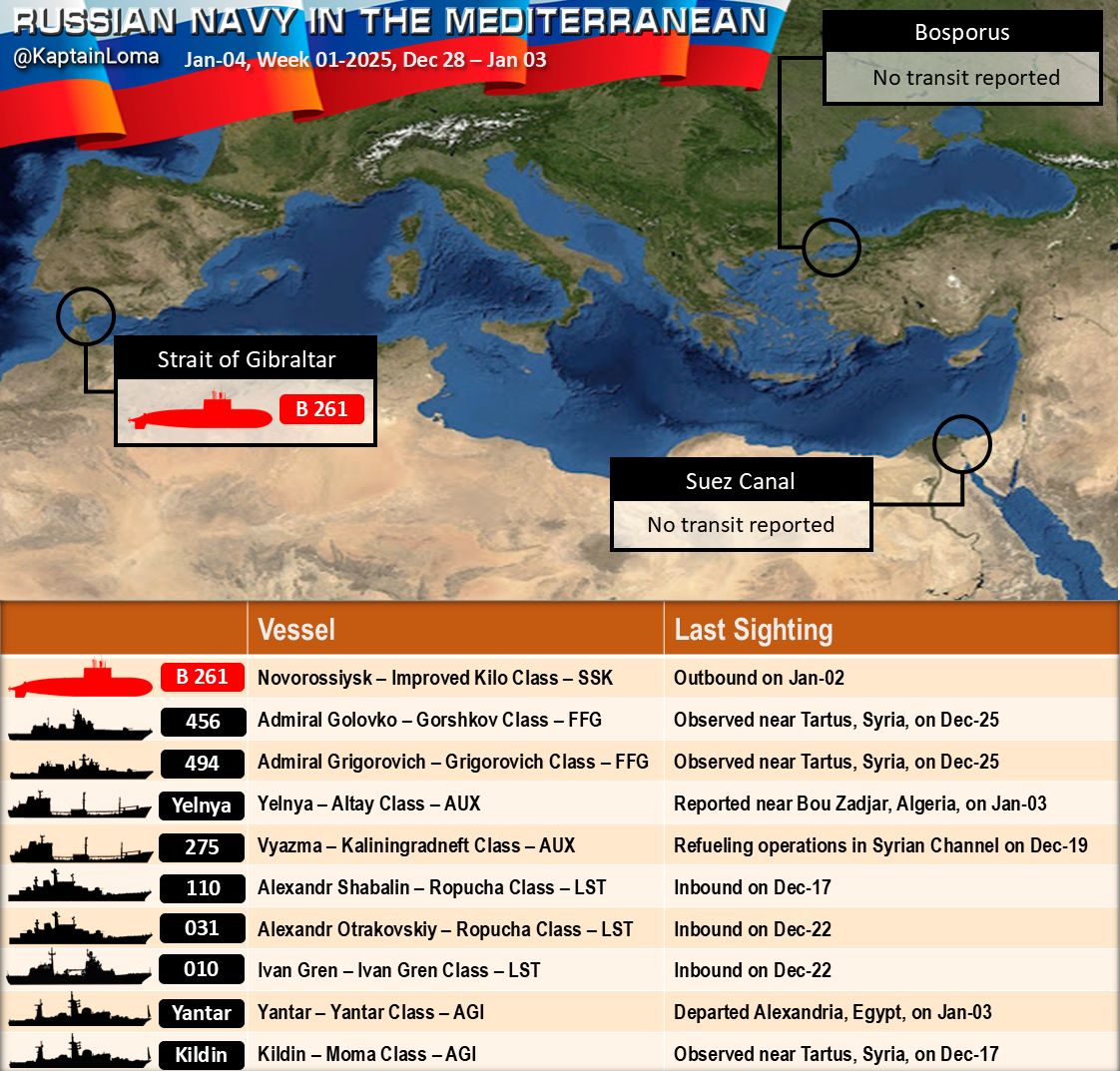Click the black 456 hull number badge

click(203, 722)
